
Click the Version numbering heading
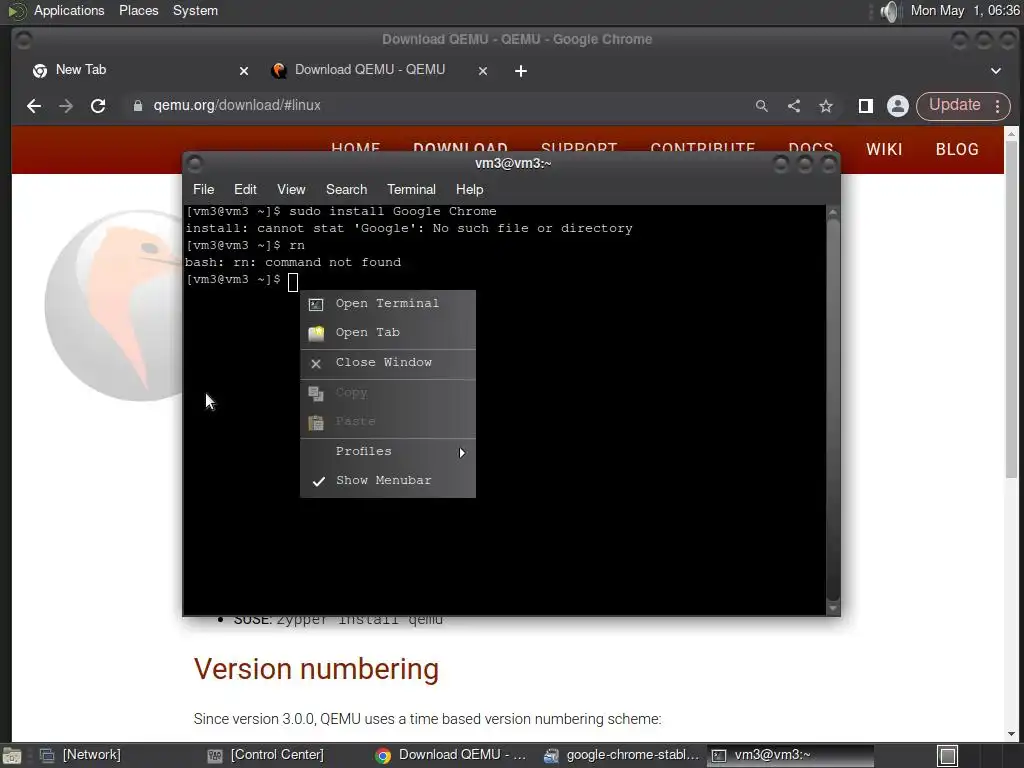[316, 669]
